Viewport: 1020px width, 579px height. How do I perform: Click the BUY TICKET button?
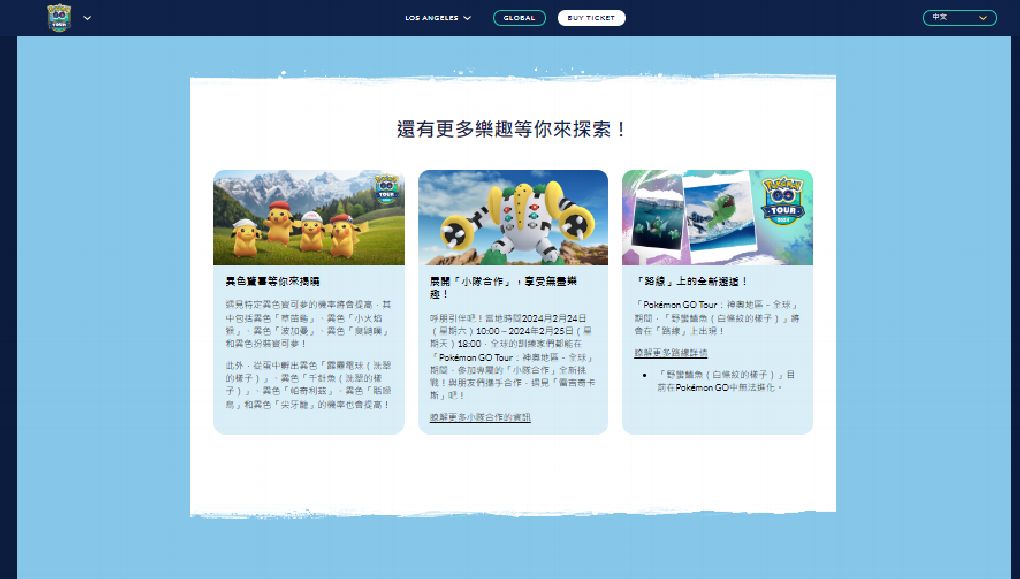point(591,18)
